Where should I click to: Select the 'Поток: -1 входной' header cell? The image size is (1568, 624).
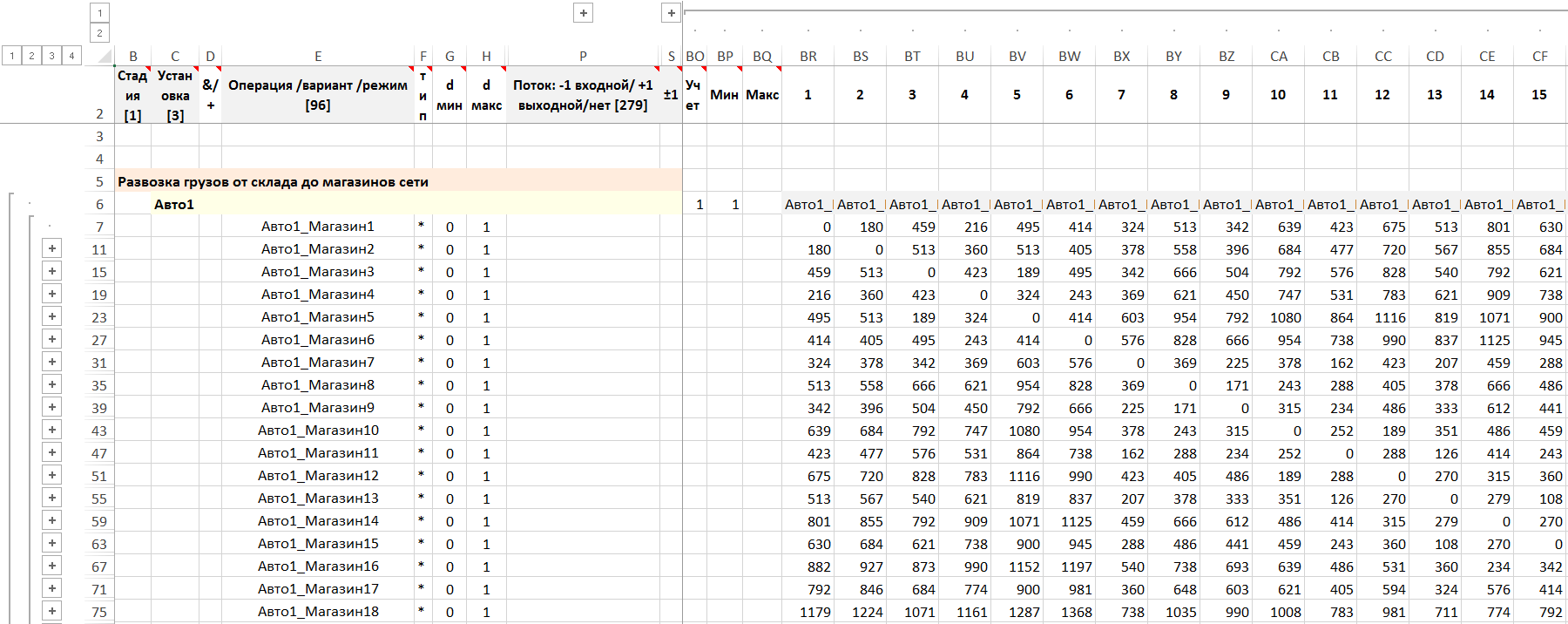pyautogui.click(x=583, y=95)
